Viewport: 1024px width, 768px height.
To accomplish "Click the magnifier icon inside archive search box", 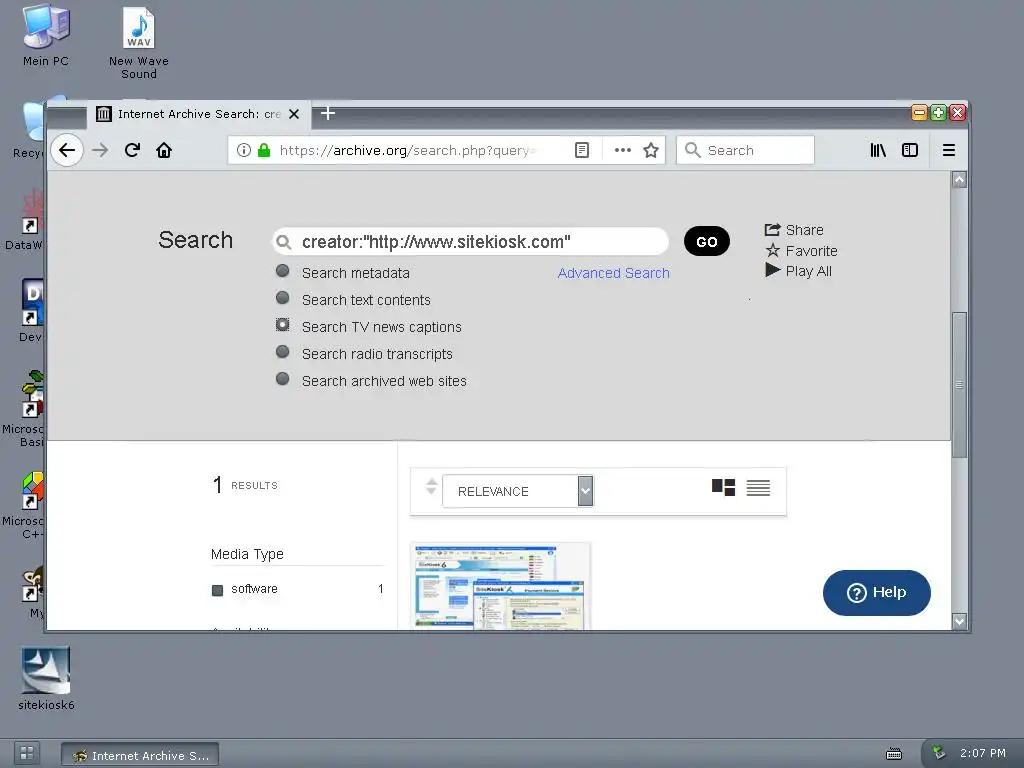I will 283,242.
